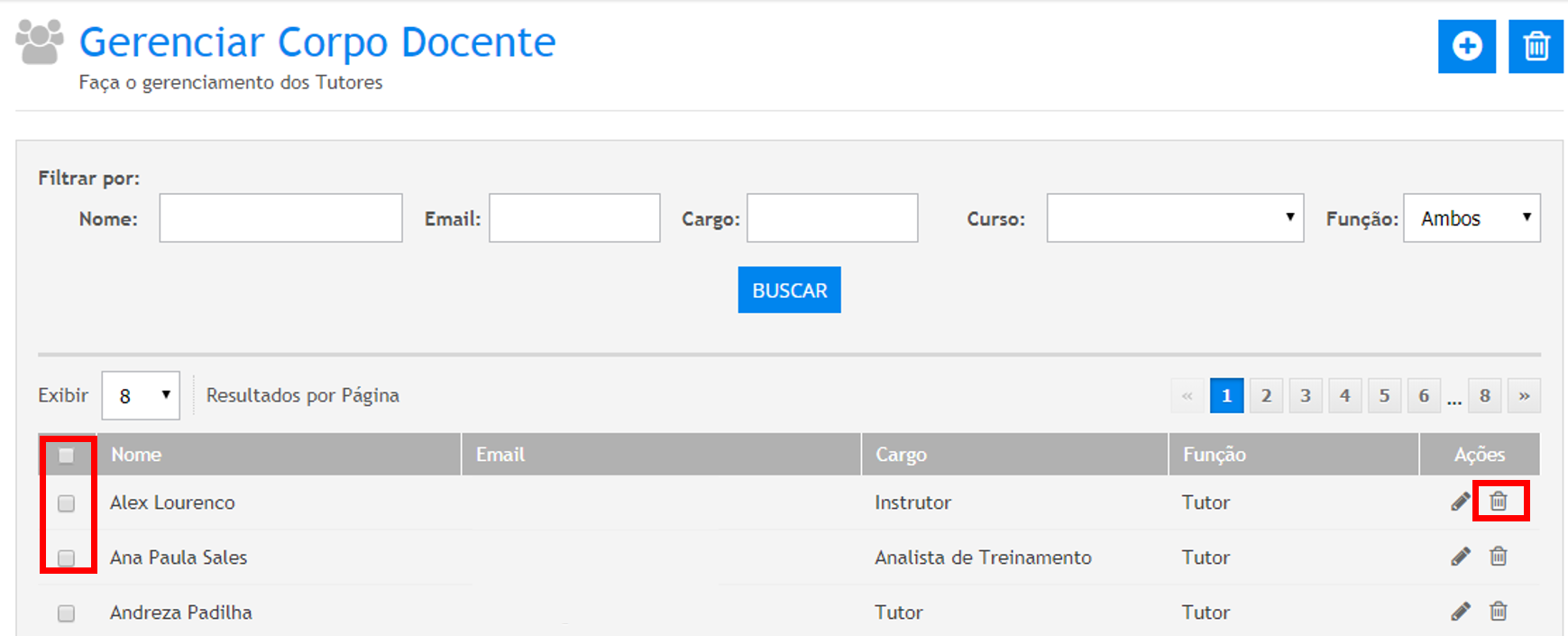Edit Alex Lourenco with pencil icon

click(1461, 502)
